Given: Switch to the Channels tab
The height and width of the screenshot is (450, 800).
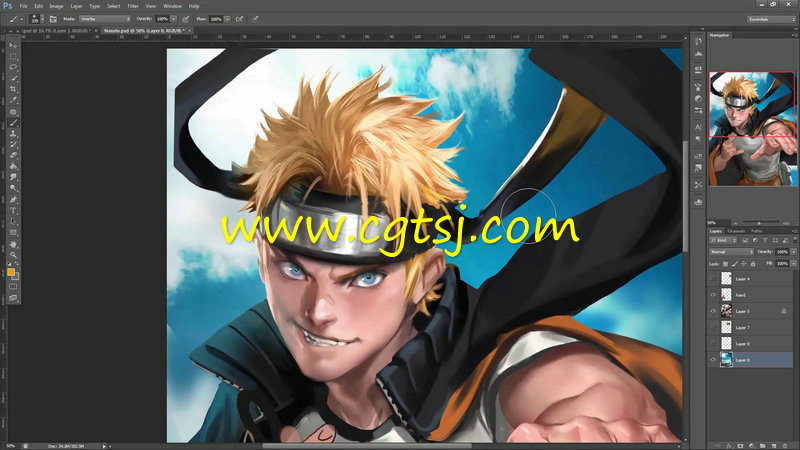Looking at the screenshot, I should (736, 231).
